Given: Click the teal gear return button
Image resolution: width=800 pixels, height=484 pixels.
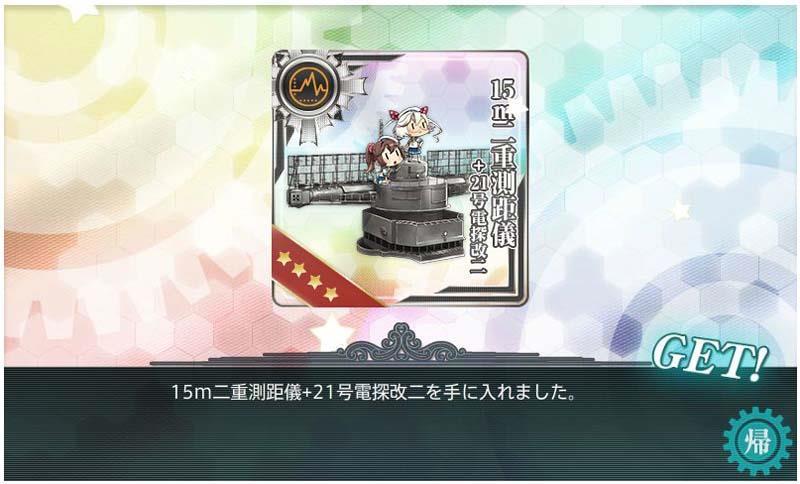Looking at the screenshot, I should click(x=757, y=441).
